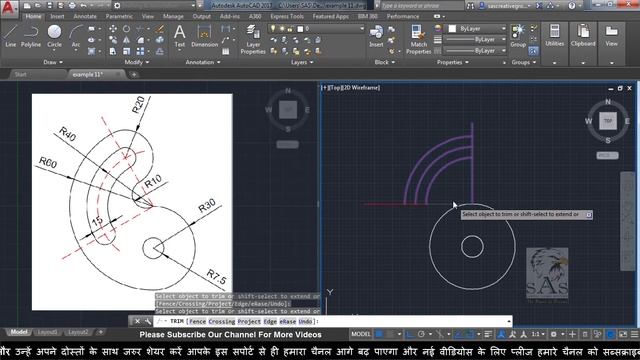Select the Array tool icon in Modify panel
The width and height of the screenshot is (640, 360).
(x=140, y=51)
